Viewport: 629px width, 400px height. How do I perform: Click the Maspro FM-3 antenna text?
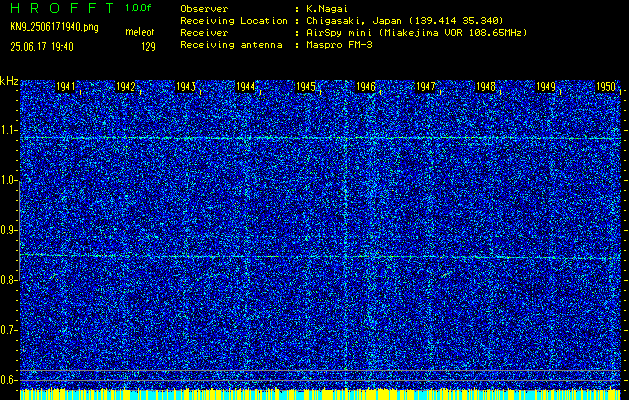[339, 45]
